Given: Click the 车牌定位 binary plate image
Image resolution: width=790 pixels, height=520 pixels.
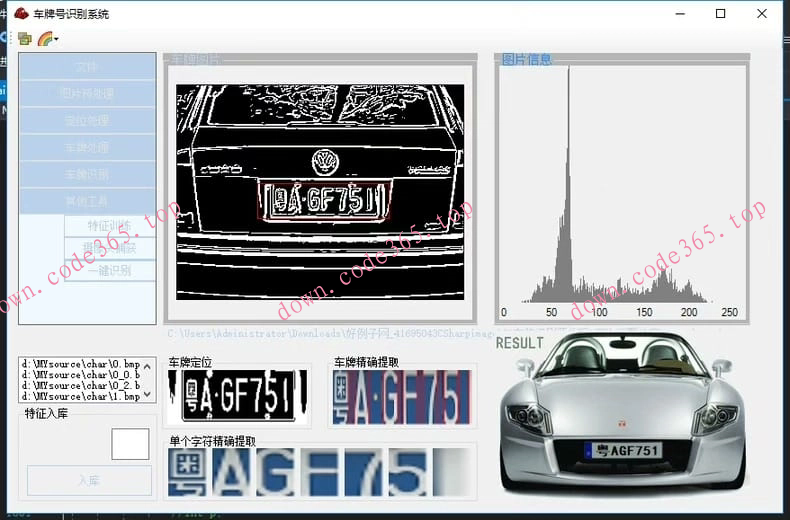Looking at the screenshot, I should [x=238, y=397].
